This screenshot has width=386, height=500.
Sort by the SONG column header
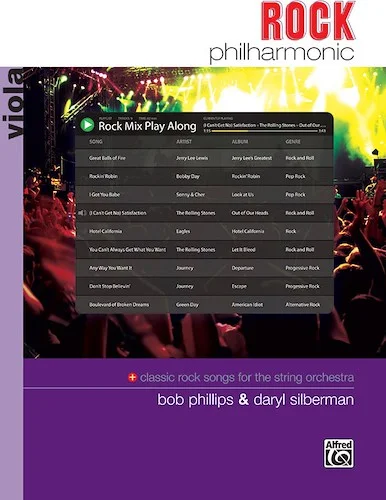click(96, 142)
